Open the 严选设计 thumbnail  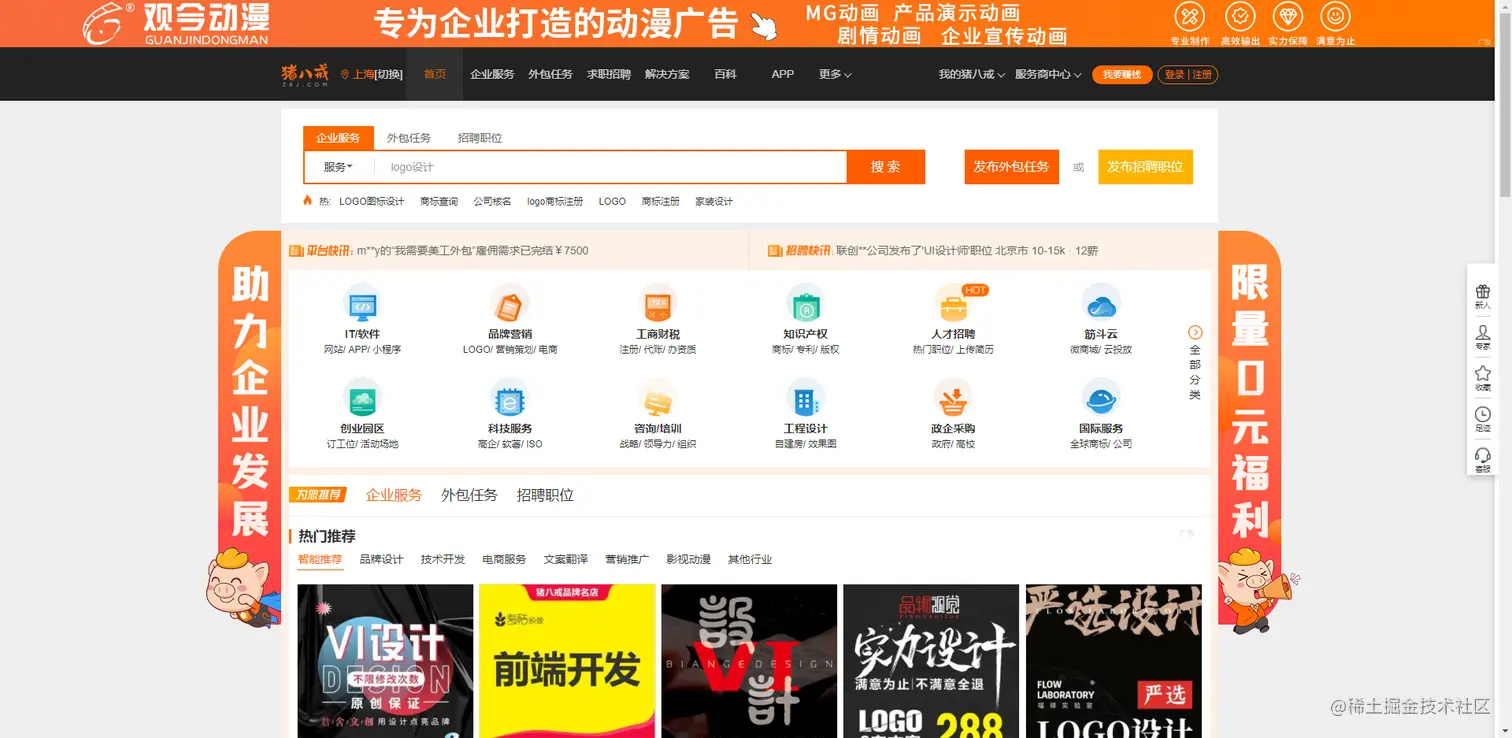pyautogui.click(x=1113, y=661)
